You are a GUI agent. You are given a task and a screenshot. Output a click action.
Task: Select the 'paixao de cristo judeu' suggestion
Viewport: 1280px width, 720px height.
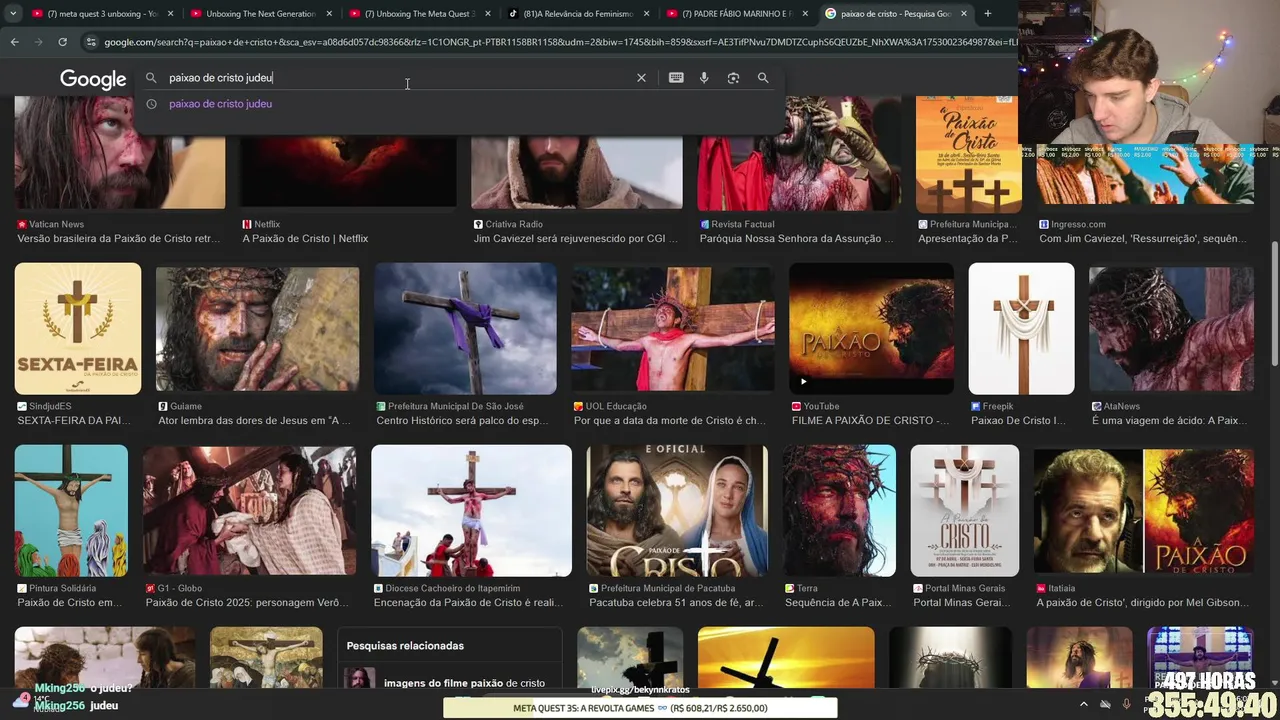(x=220, y=104)
